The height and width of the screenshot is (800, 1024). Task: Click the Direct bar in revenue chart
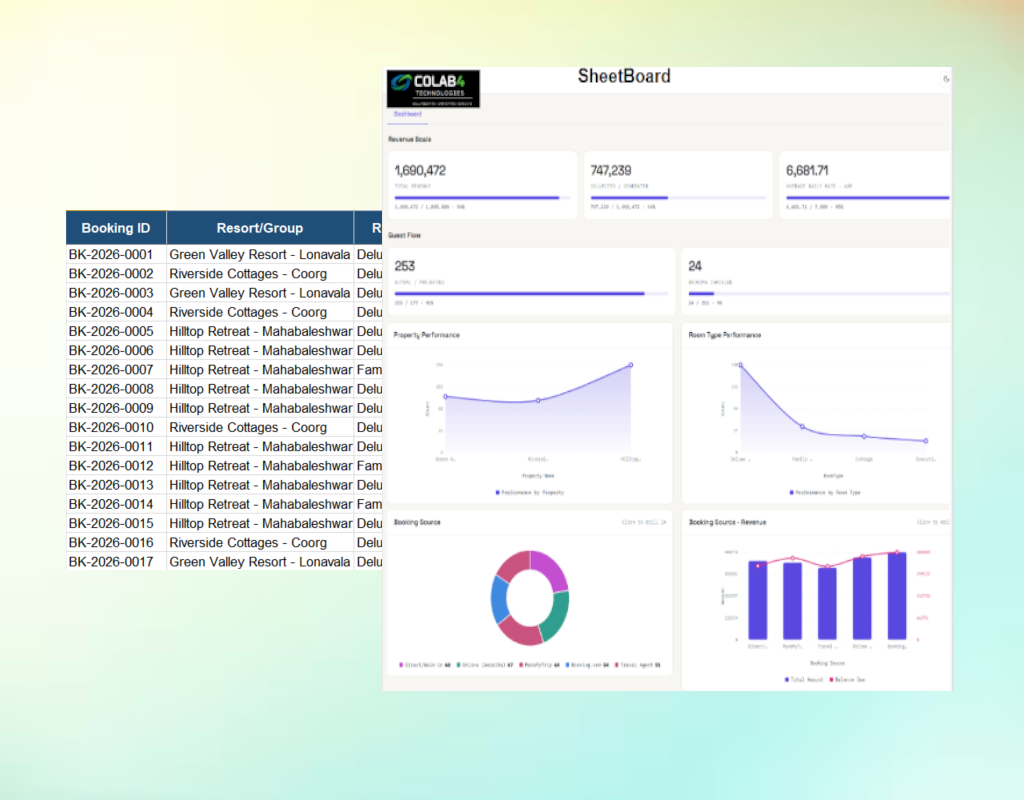(x=758, y=600)
